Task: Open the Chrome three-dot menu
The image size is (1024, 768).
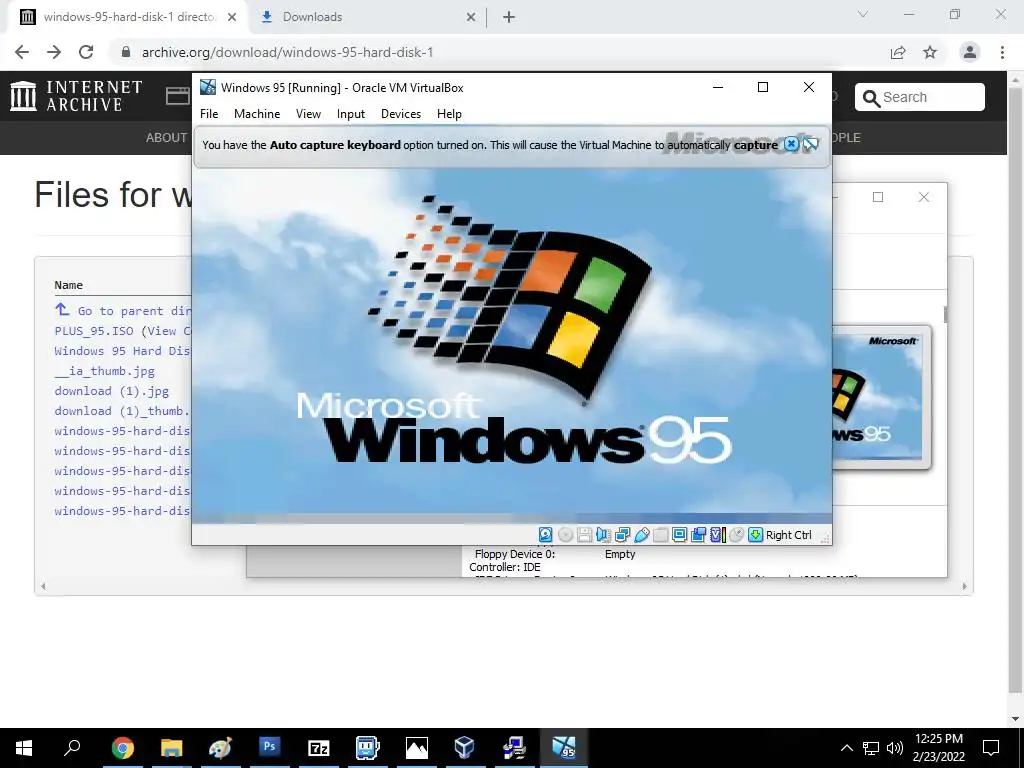Action: coord(1002,52)
